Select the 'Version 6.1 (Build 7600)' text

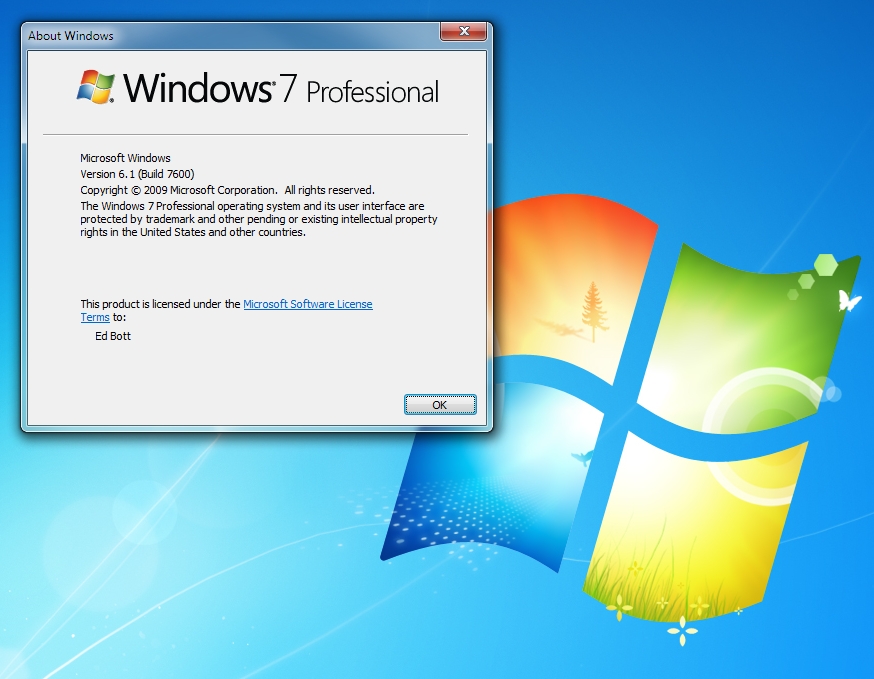click(137, 174)
